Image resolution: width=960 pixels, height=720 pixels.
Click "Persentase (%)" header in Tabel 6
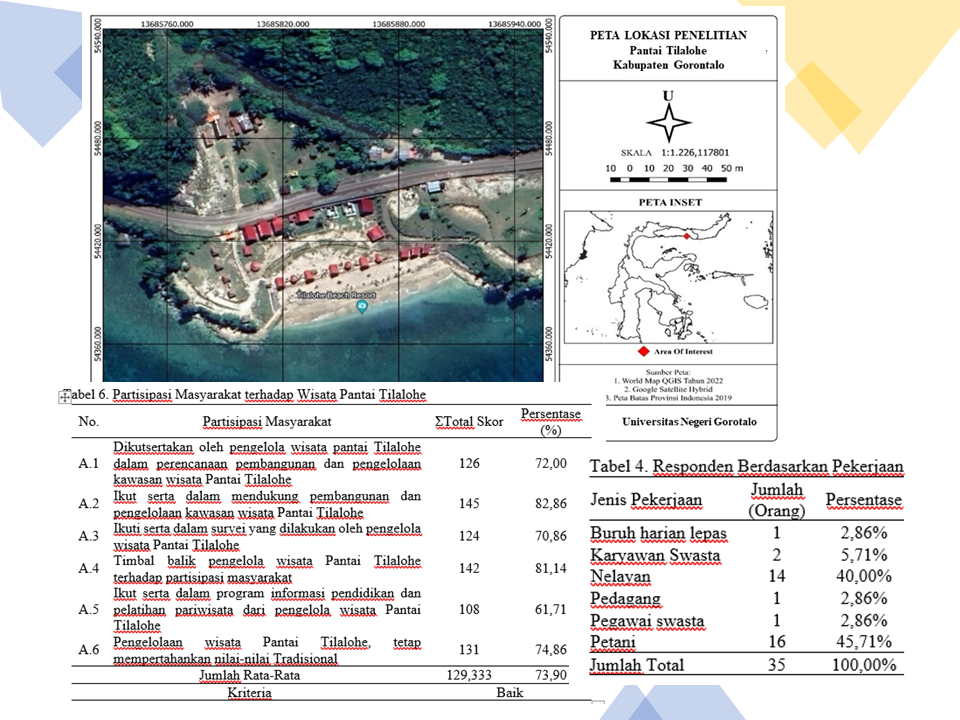tap(551, 422)
